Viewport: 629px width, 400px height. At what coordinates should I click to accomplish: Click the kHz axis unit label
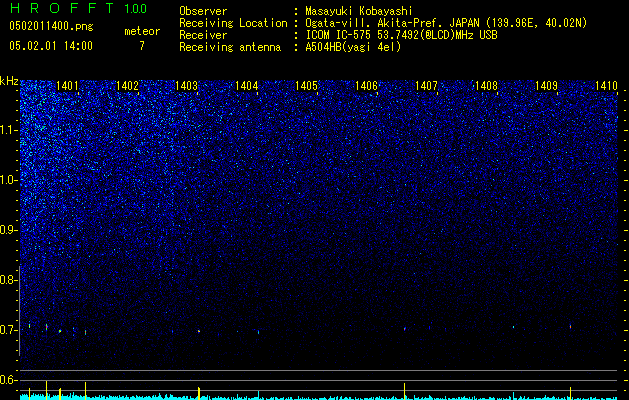pyautogui.click(x=9, y=81)
